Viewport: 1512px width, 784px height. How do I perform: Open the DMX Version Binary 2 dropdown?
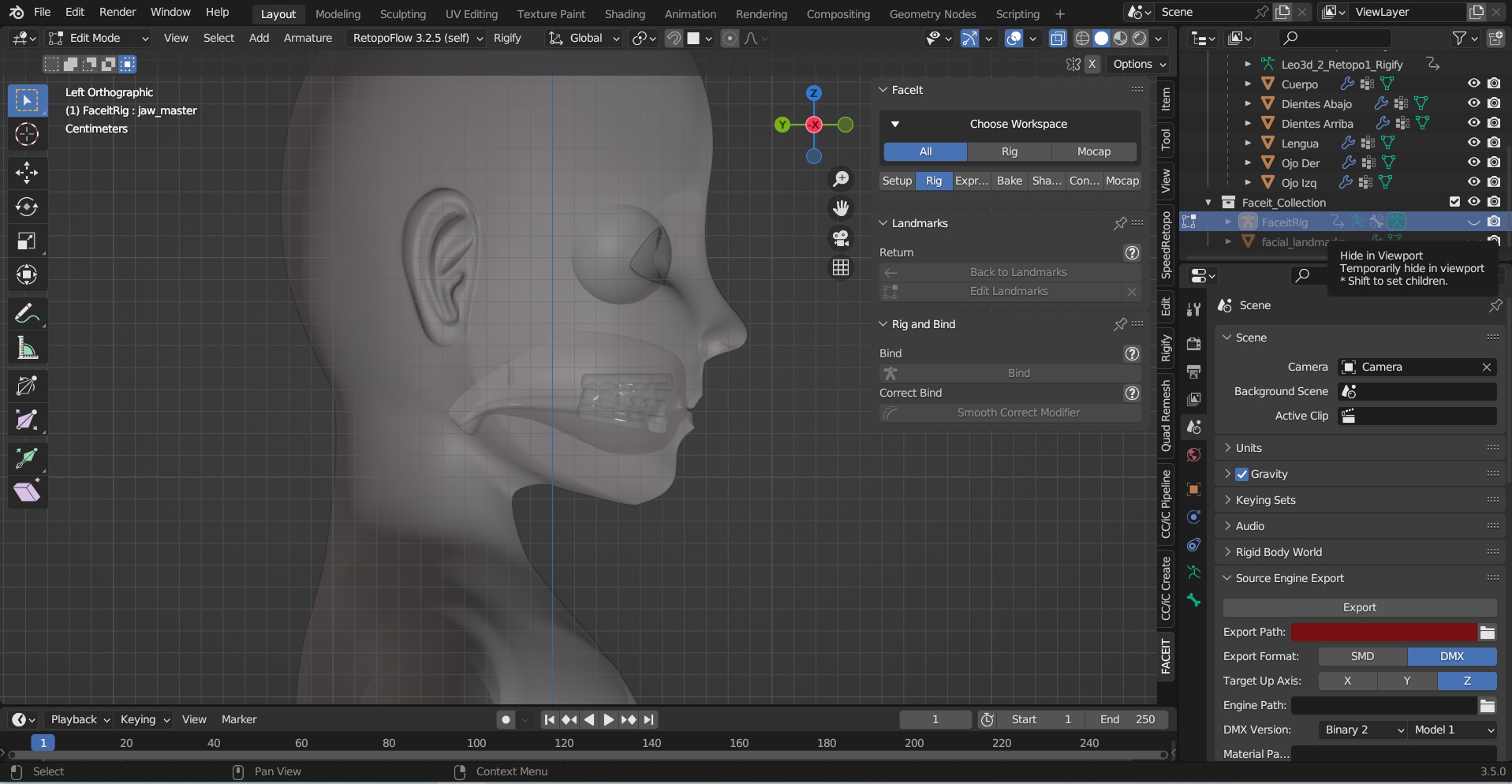pos(1363,730)
